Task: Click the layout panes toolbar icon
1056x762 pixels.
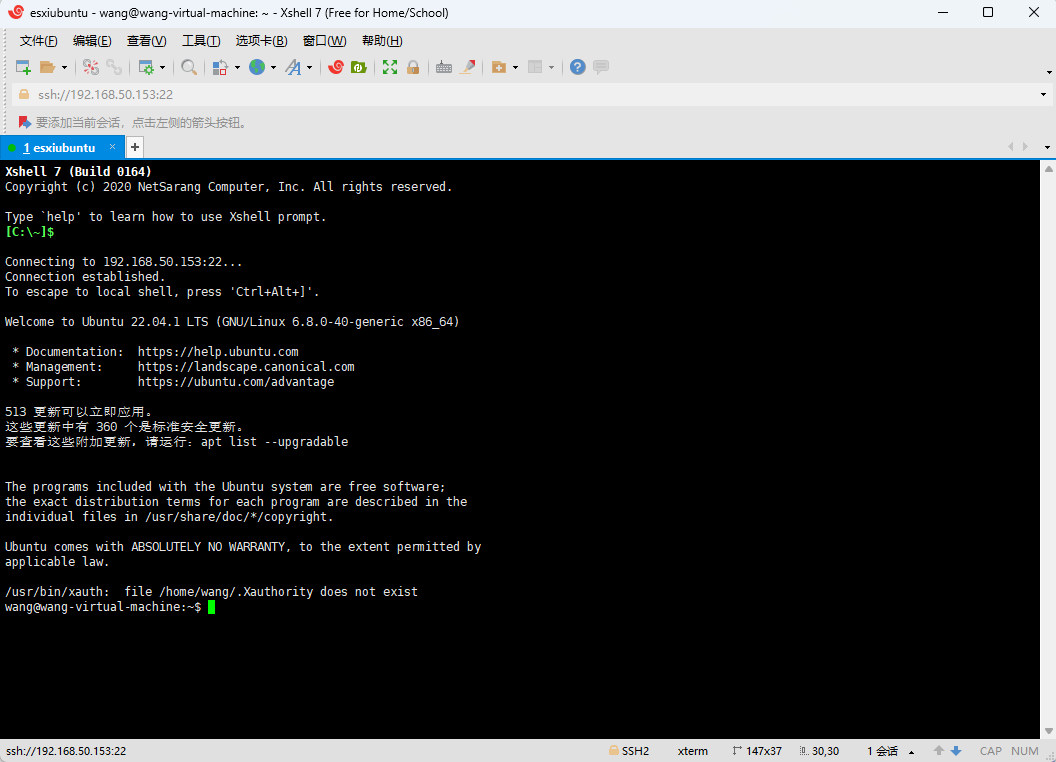Action: [x=535, y=67]
